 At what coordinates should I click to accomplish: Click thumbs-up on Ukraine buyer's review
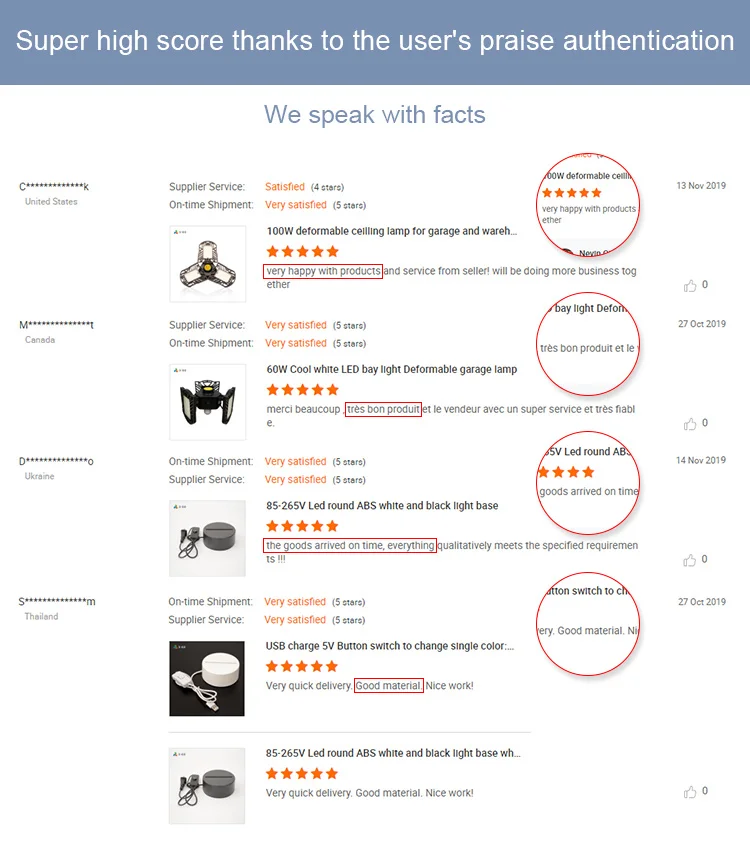[x=690, y=560]
